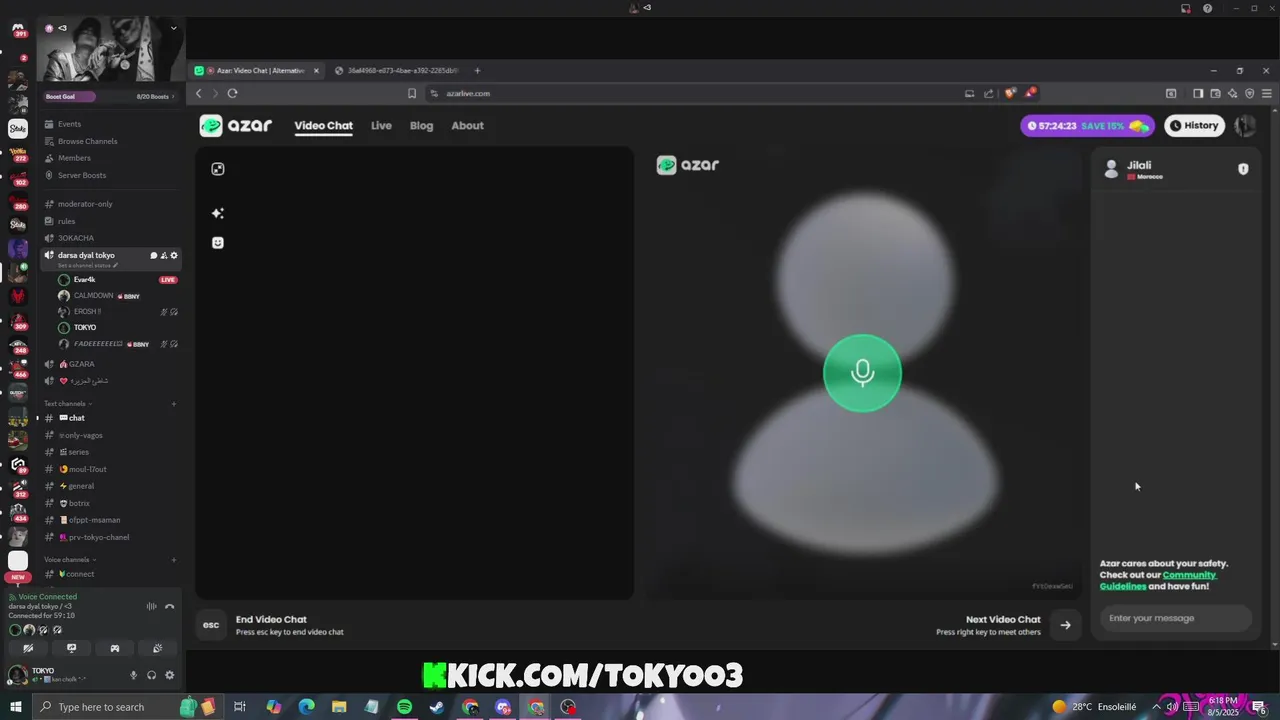Click the Enter your message field
The height and width of the screenshot is (720, 1280).
point(1175,618)
